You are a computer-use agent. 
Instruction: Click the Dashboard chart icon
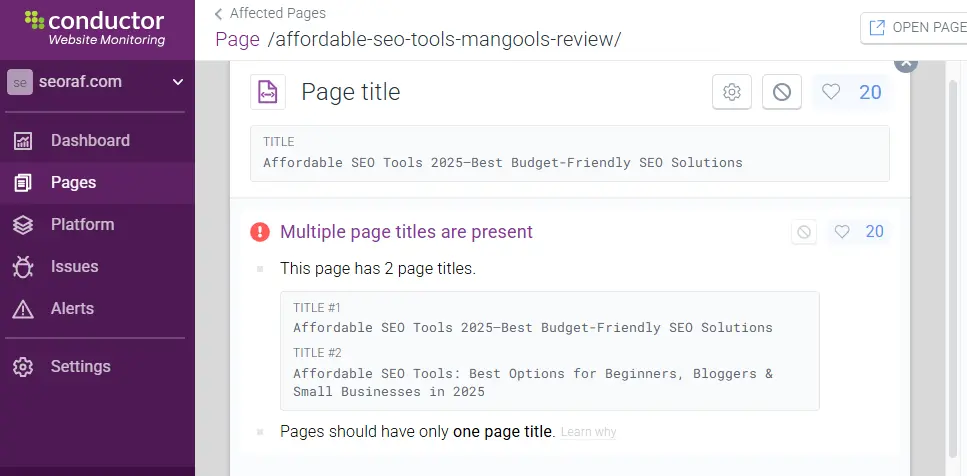click(x=23, y=141)
